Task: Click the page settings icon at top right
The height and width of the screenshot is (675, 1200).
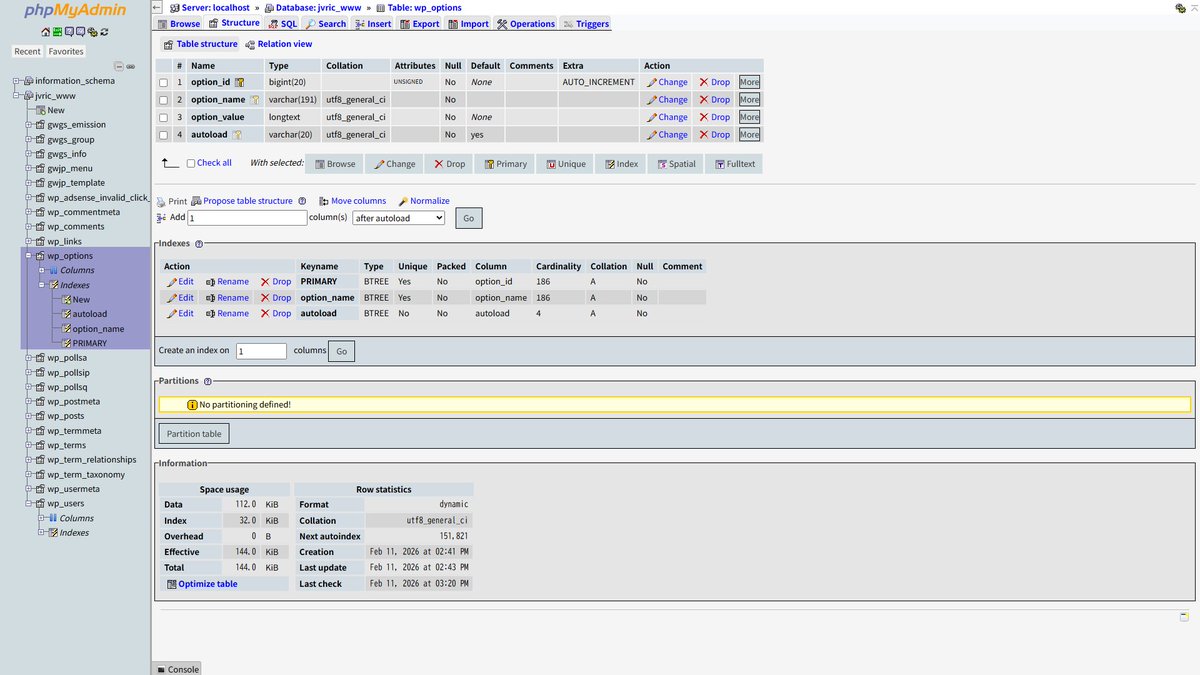Action: coord(1181,7)
